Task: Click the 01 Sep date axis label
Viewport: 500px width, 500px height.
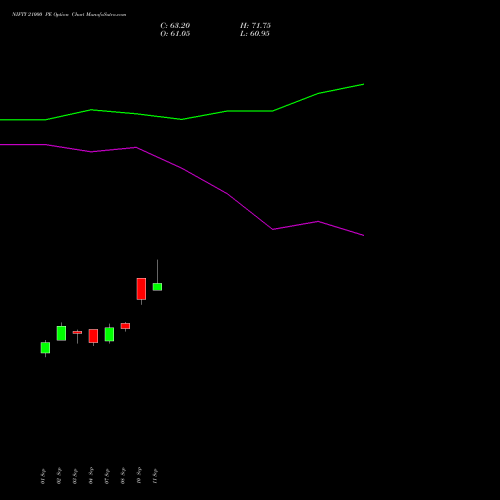Action: pyautogui.click(x=43, y=476)
